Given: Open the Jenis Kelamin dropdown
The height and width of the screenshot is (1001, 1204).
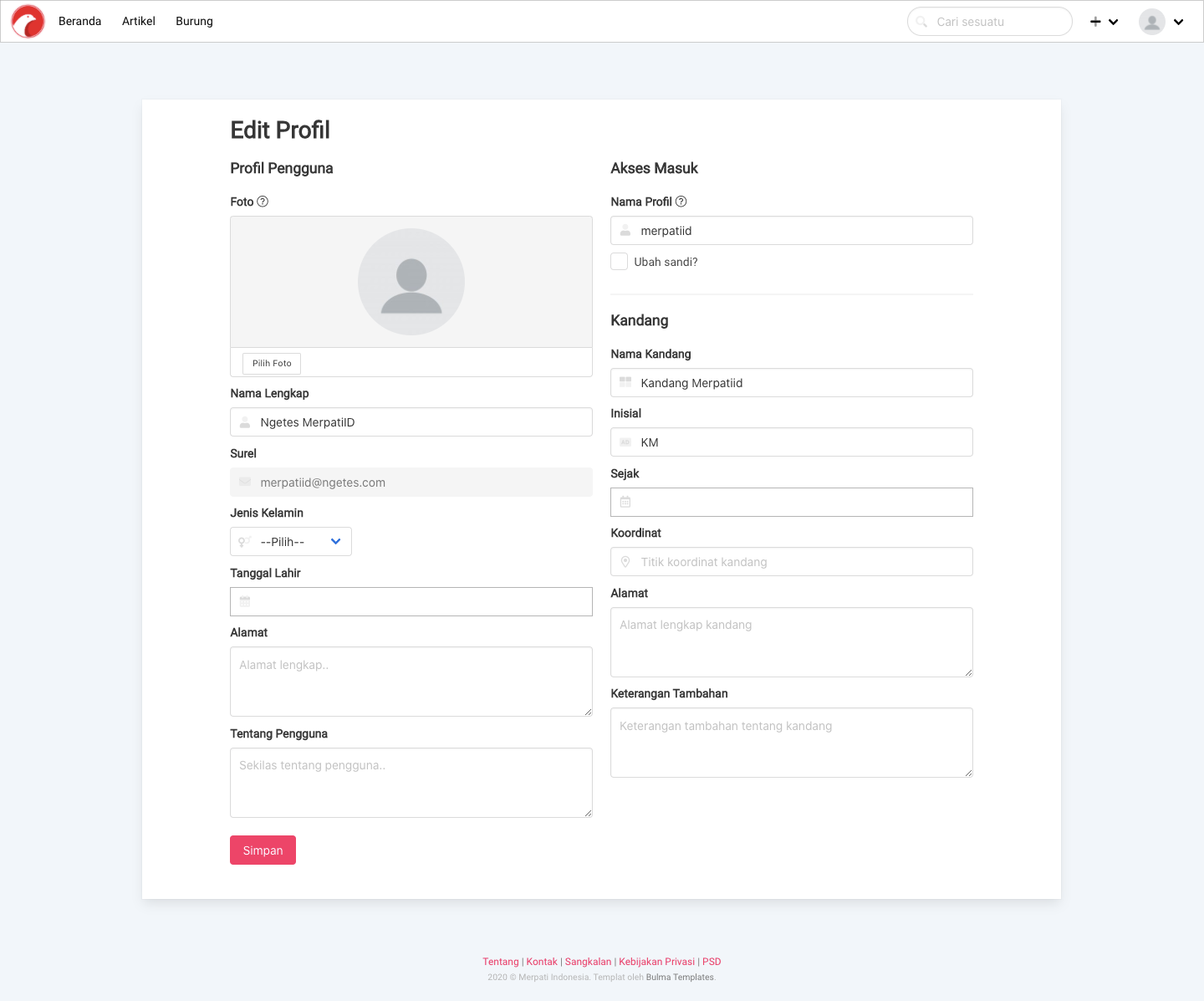Looking at the screenshot, I should pyautogui.click(x=291, y=542).
